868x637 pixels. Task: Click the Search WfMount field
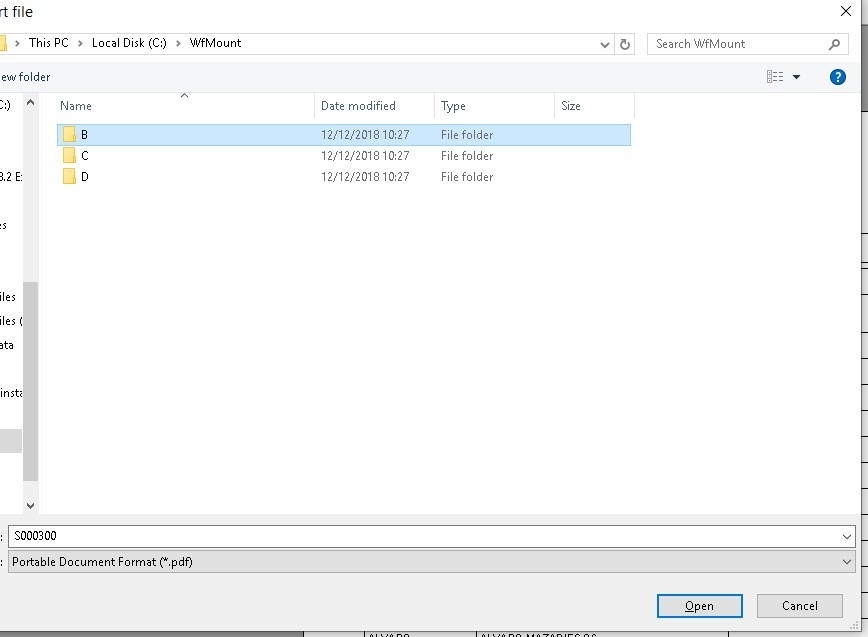click(x=738, y=44)
